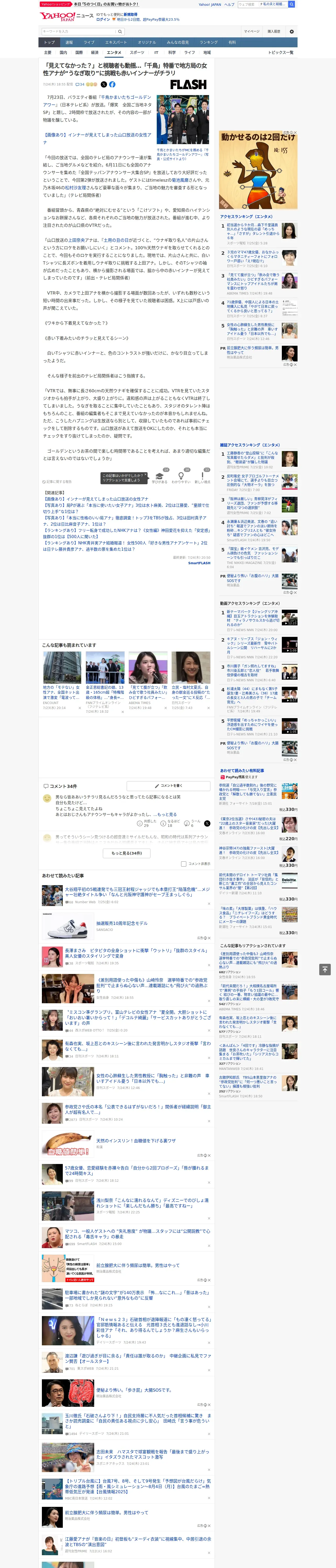Click the Yahoo!ショッピング badge at top
The width and height of the screenshot is (336, 1568).
[55, 4]
